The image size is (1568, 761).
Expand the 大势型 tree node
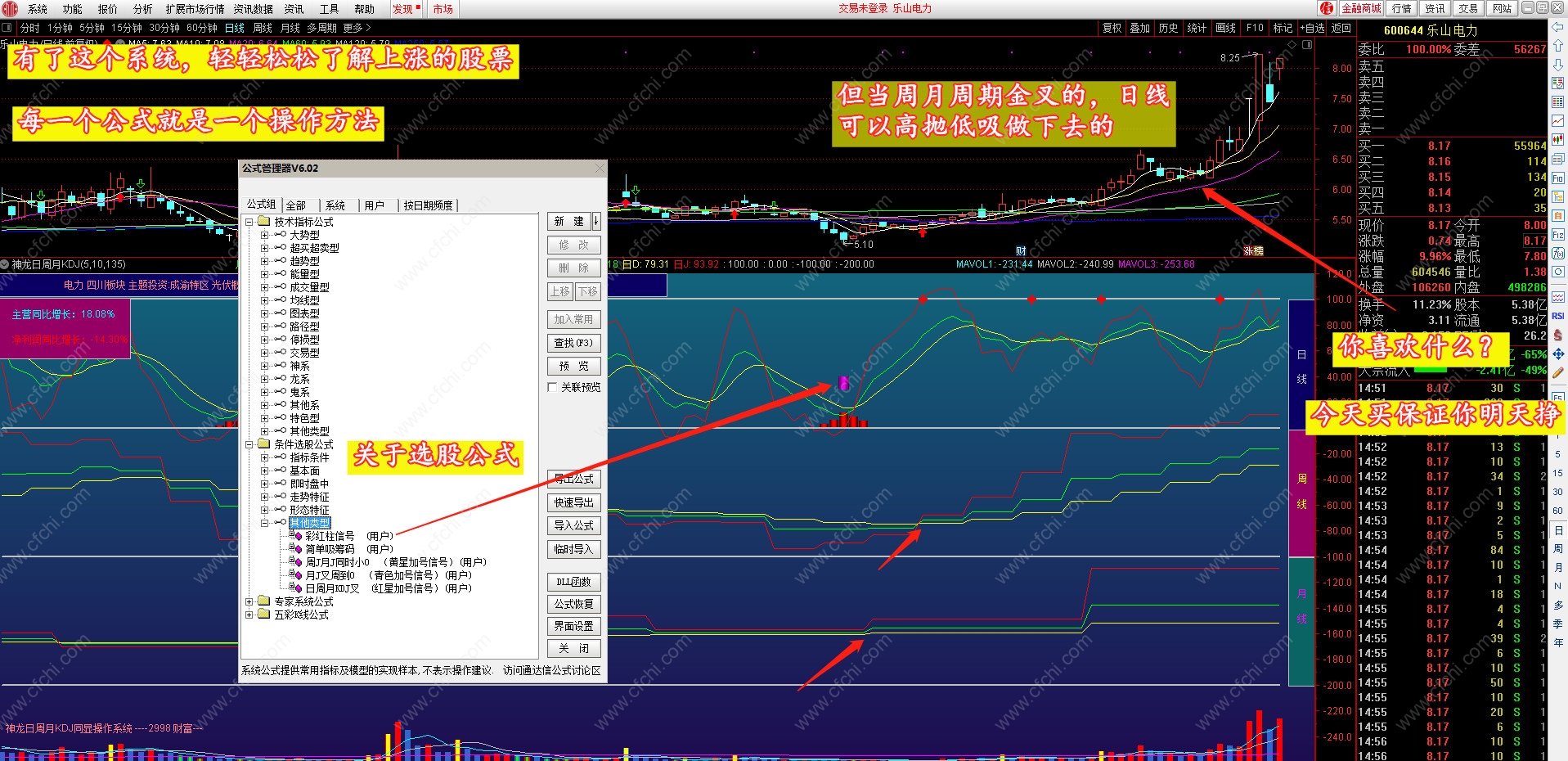pos(264,235)
